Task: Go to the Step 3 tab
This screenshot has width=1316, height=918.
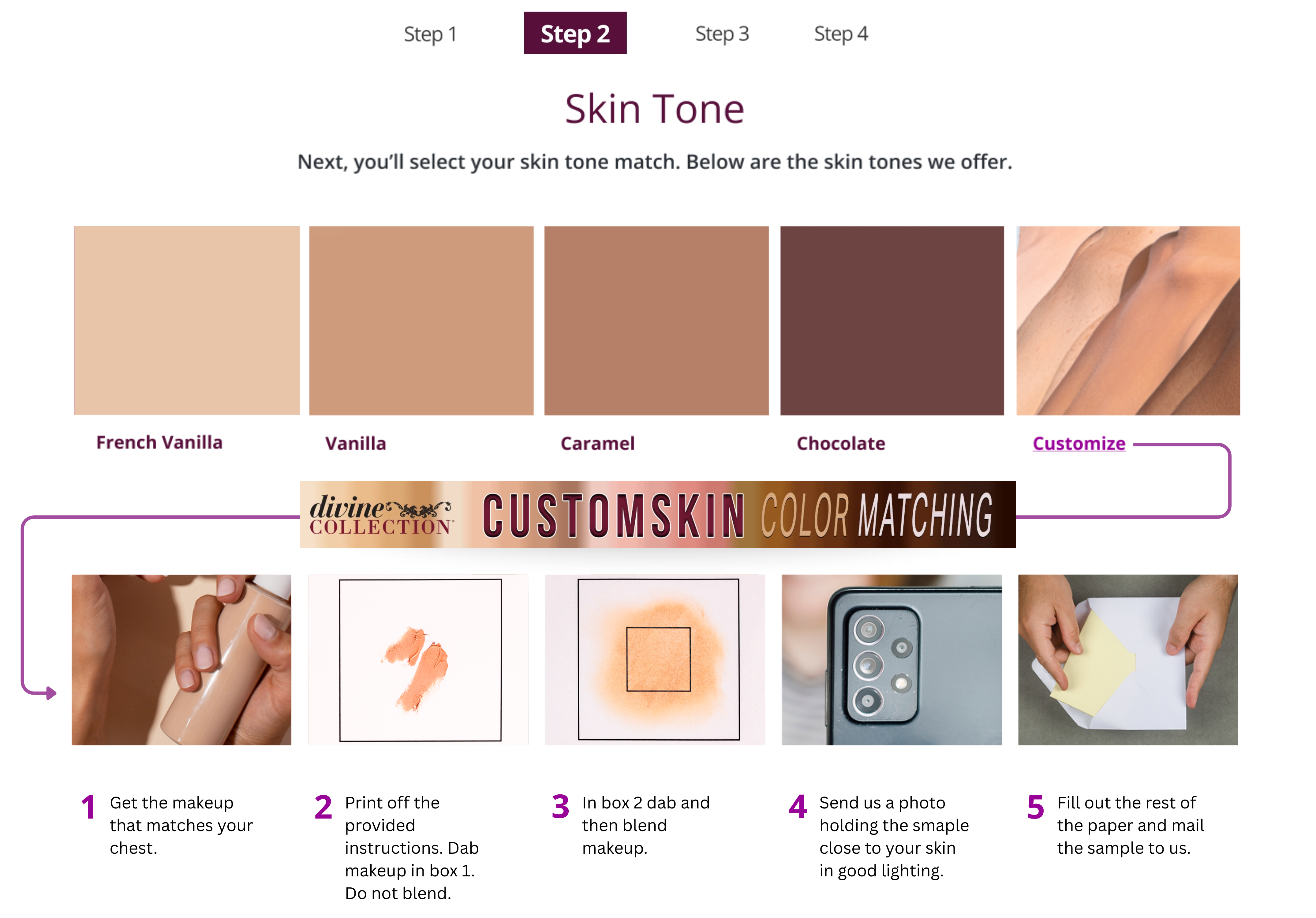Action: click(722, 34)
